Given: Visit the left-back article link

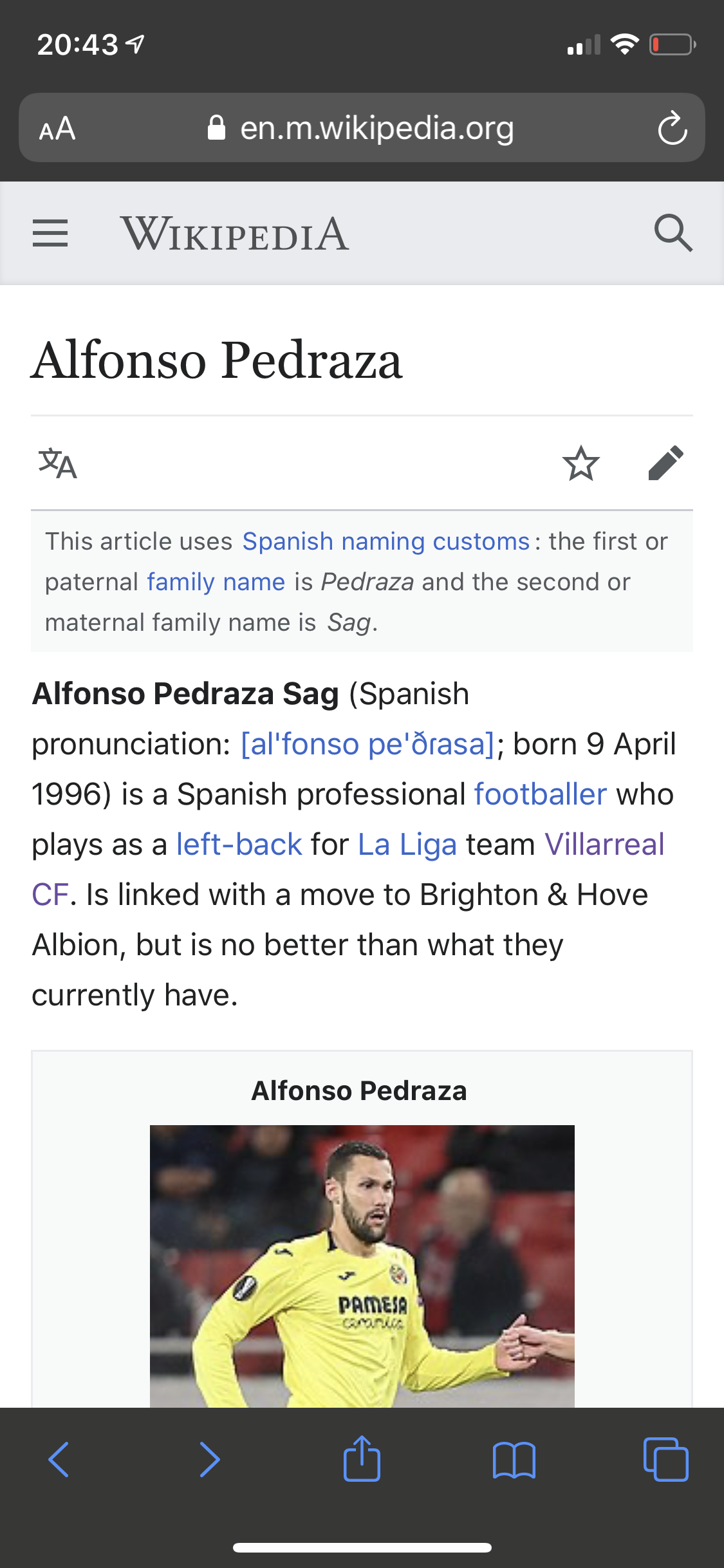Looking at the screenshot, I should tap(239, 845).
